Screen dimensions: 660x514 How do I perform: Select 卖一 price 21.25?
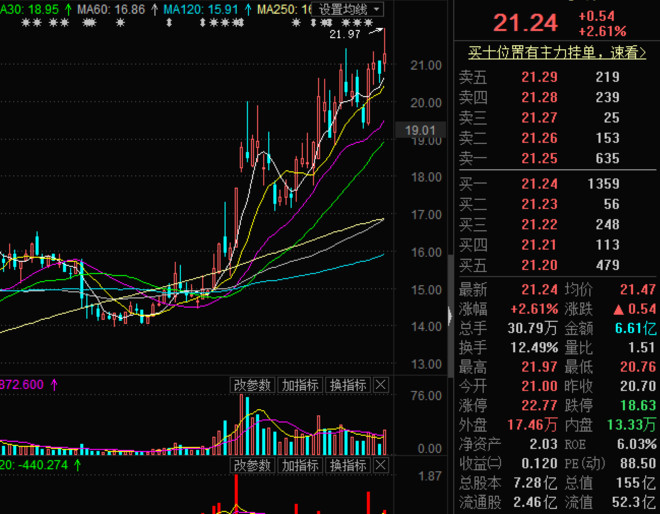[539, 159]
